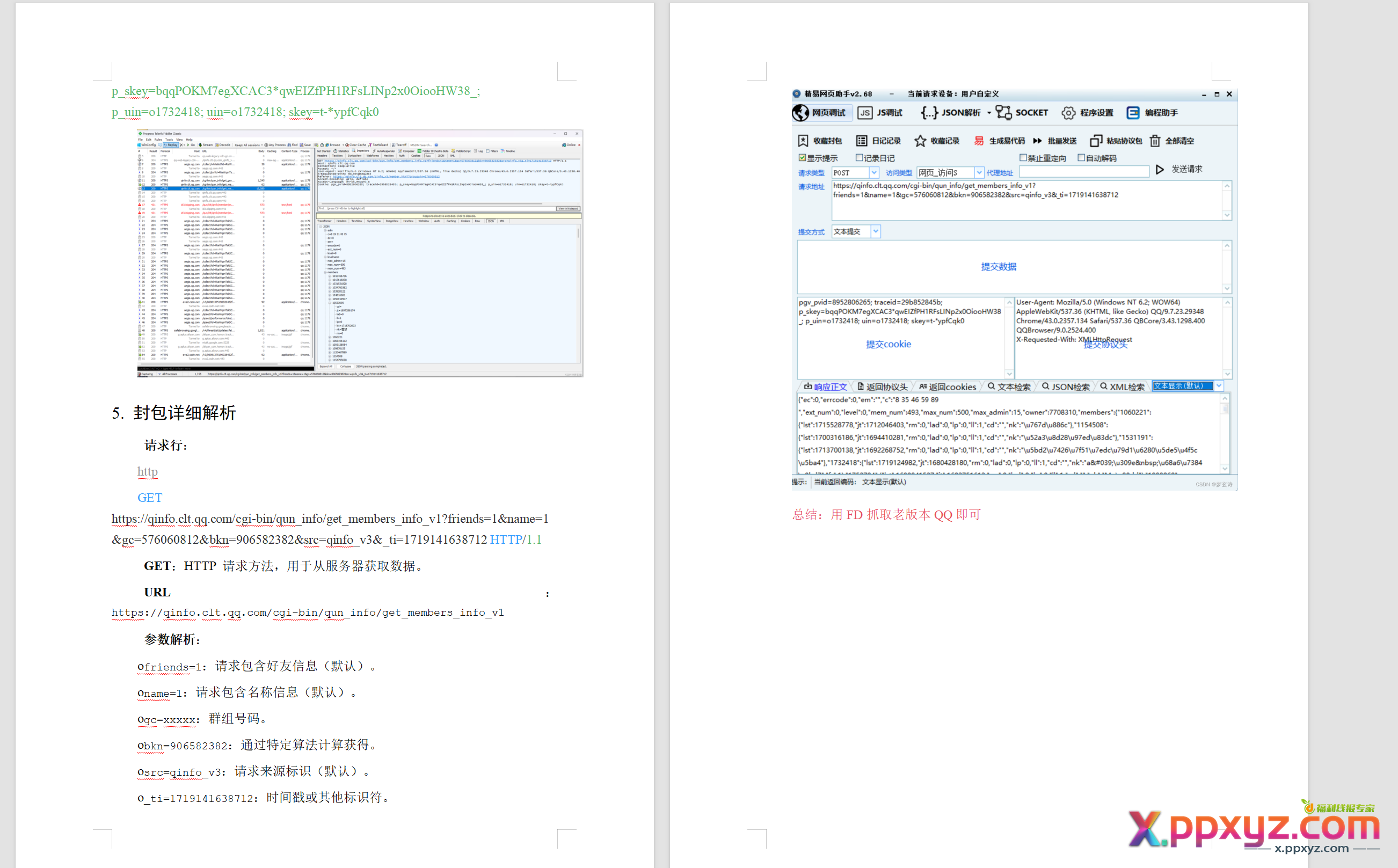Open the JSON解析 braces tool

click(x=951, y=113)
